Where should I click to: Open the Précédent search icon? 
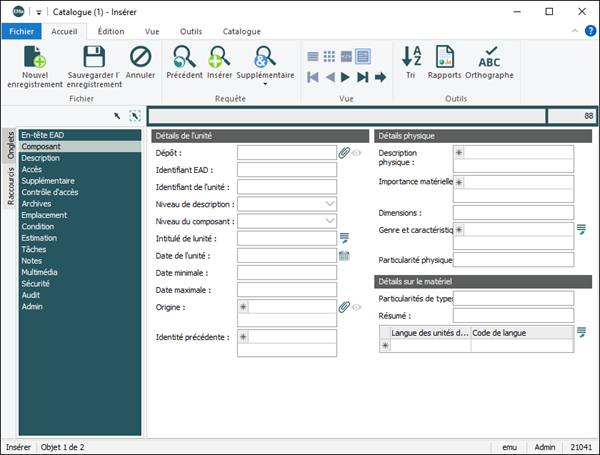click(x=184, y=57)
